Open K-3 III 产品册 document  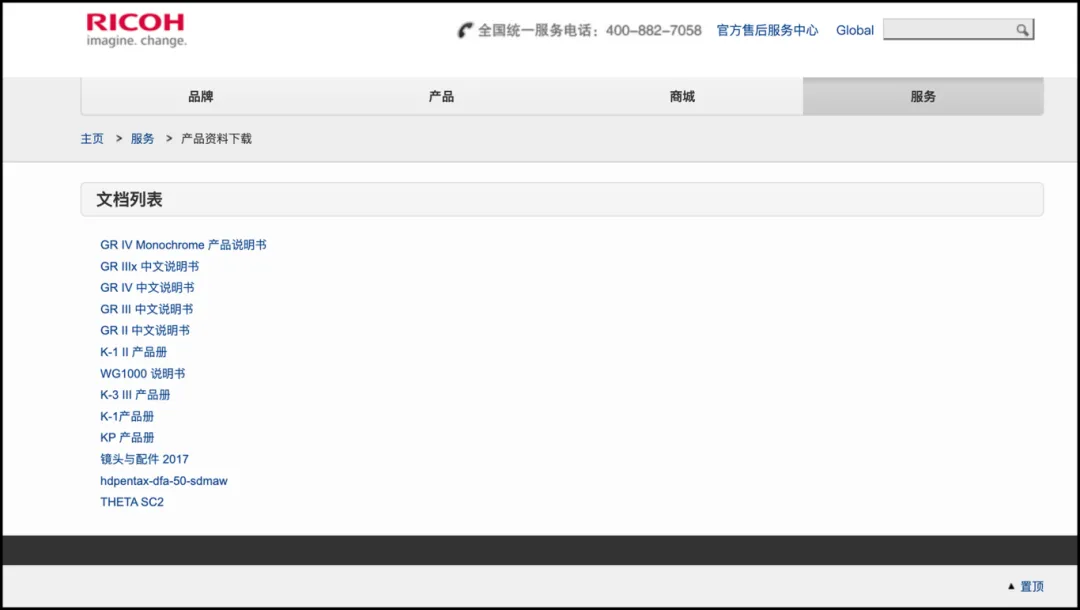pyautogui.click(x=135, y=395)
